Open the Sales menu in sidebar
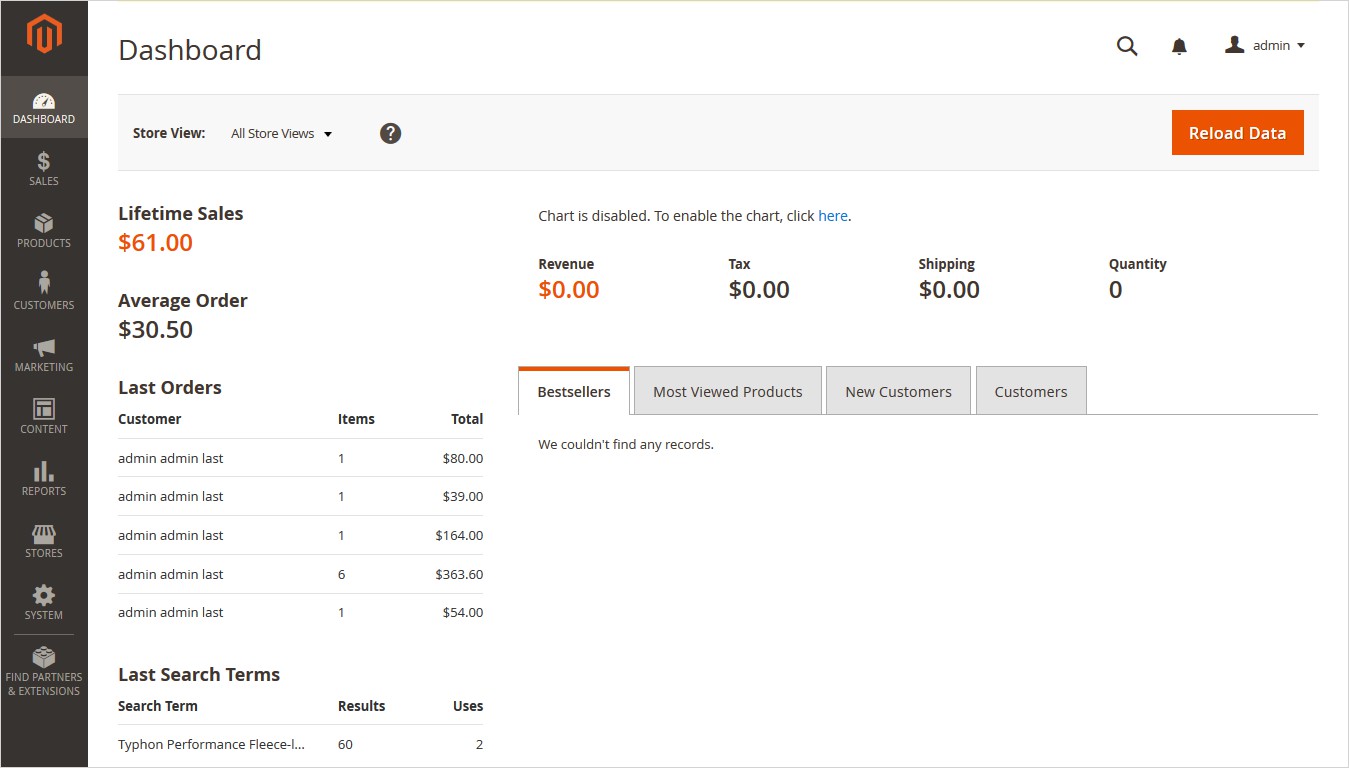This screenshot has width=1349, height=768. 44,168
